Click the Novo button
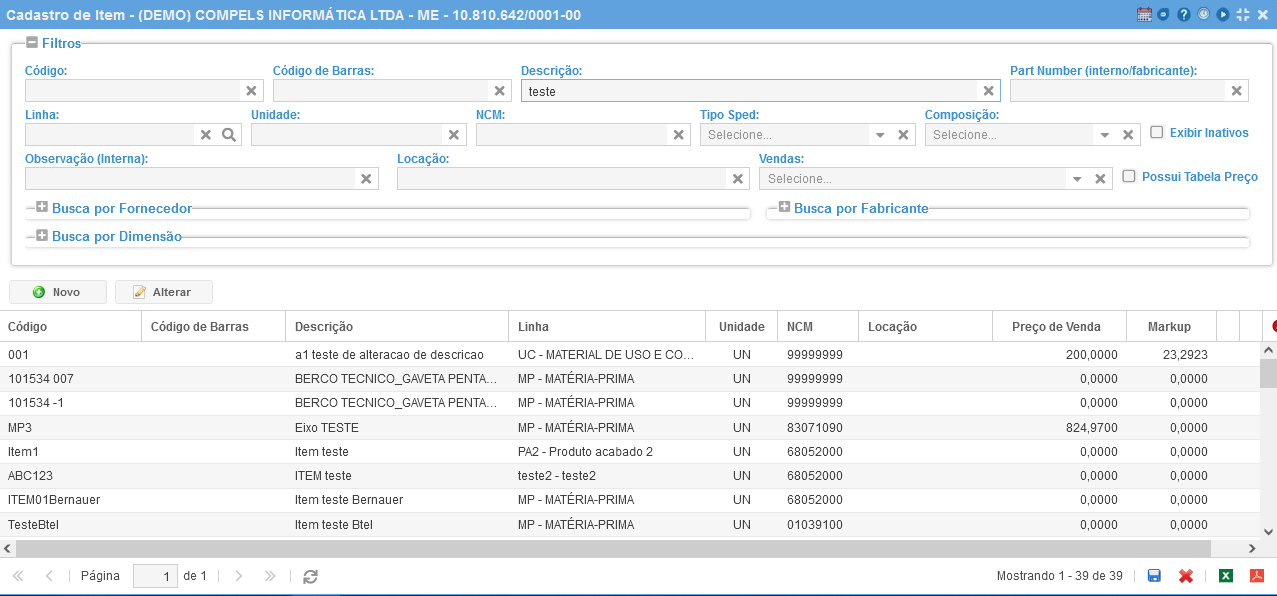This screenshot has height=596, width=1277. [58, 292]
